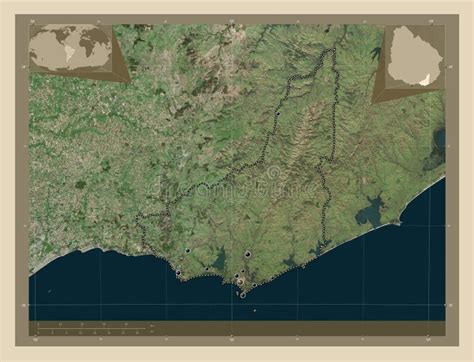
Task: Click the world locator inset map
Action: tap(71, 48)
